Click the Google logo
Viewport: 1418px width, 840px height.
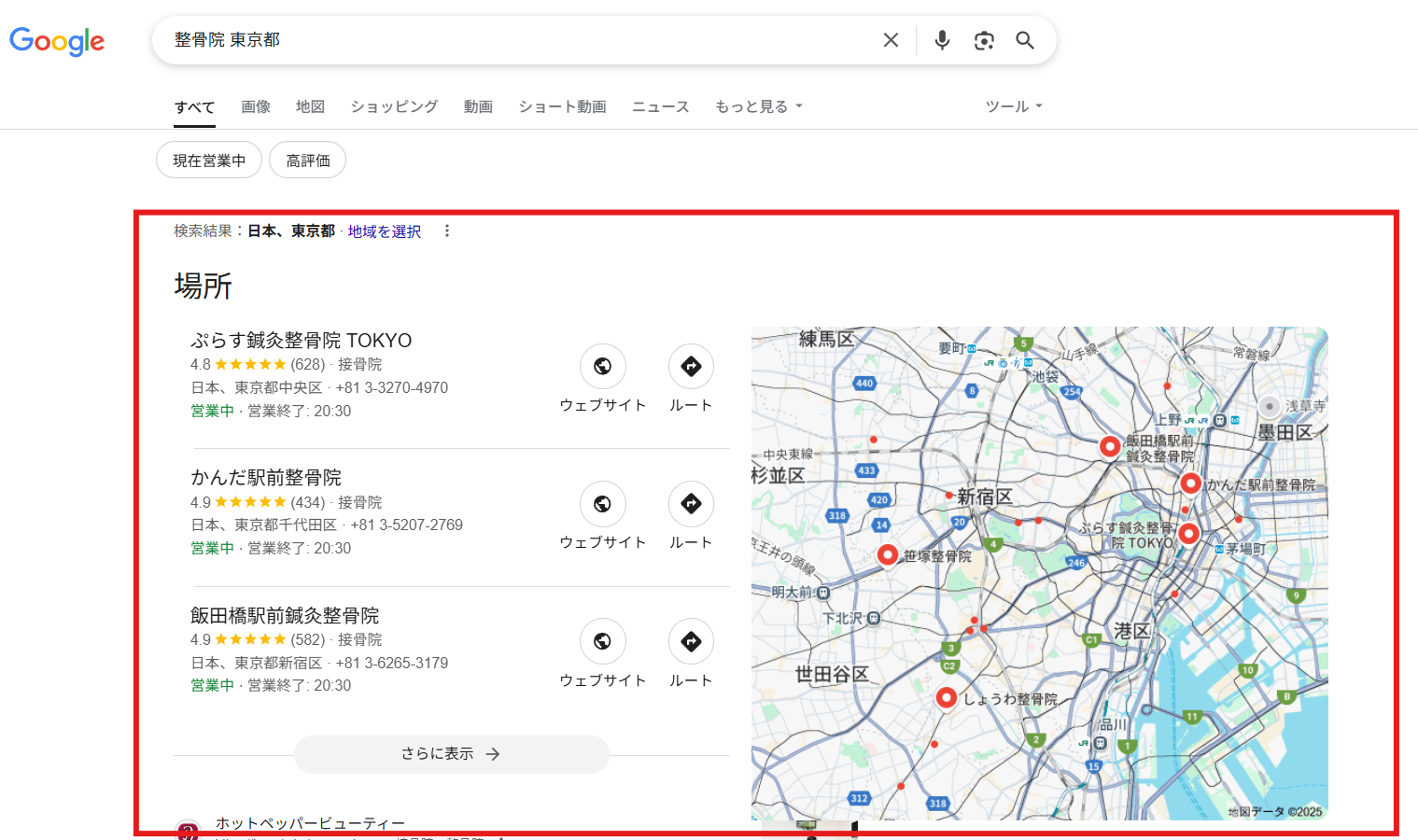57,41
